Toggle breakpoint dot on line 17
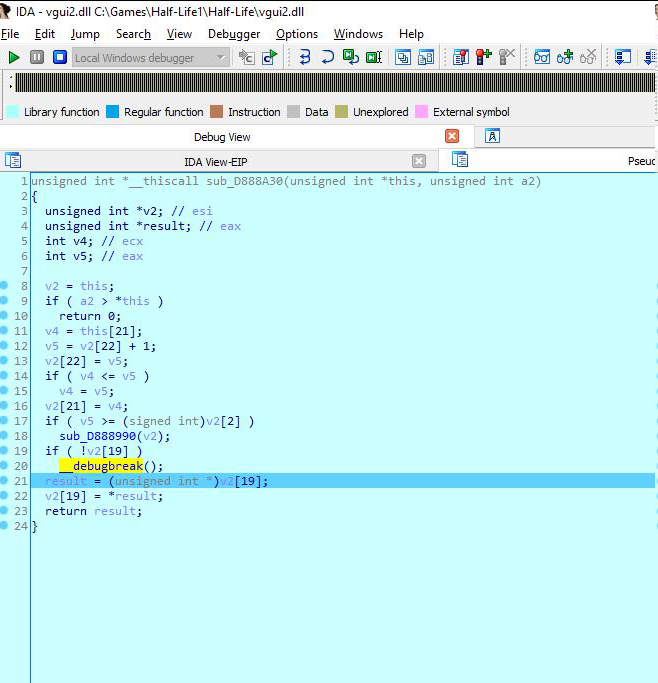 coord(4,420)
